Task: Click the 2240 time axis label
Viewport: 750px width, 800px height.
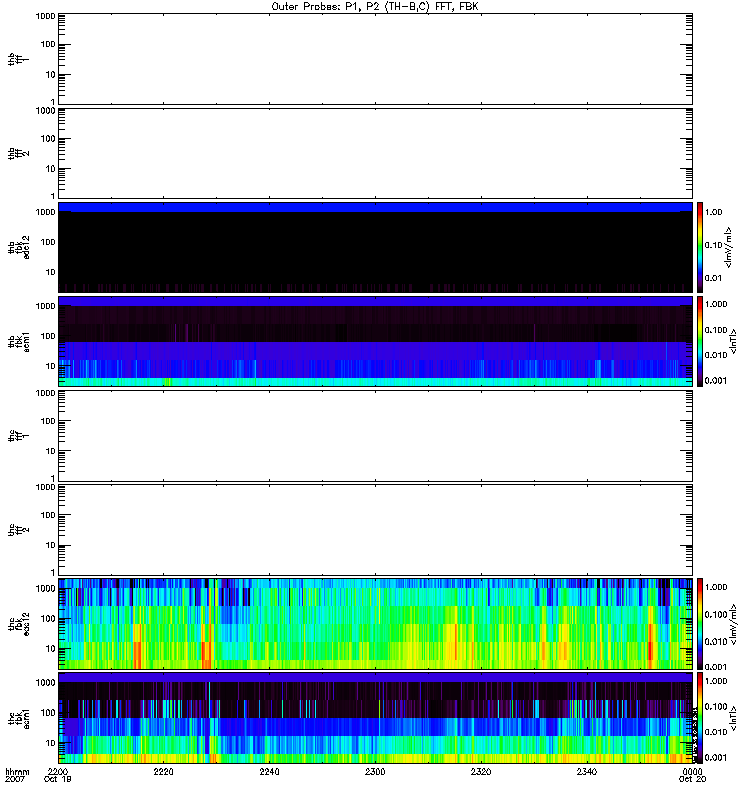Action: tap(270, 773)
